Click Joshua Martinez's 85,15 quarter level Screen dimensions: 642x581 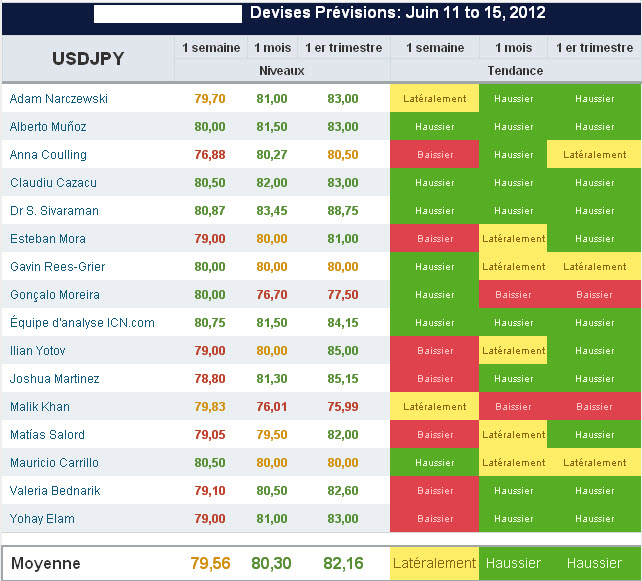(x=343, y=379)
